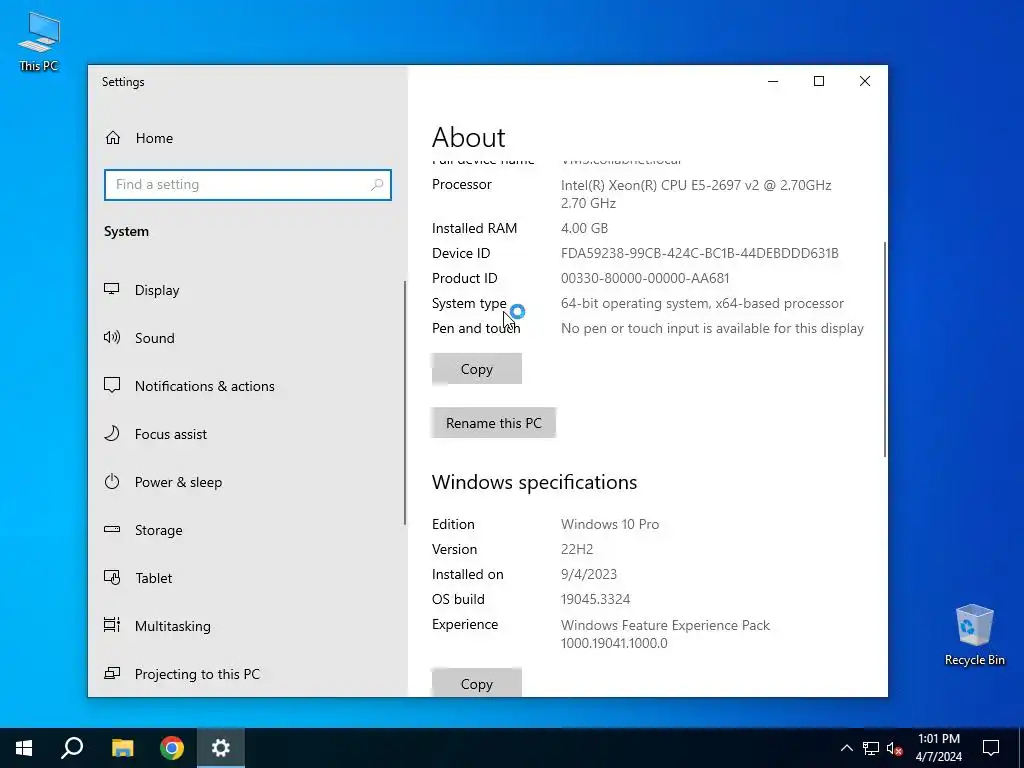Launch Google Chrome from the taskbar
The image size is (1024, 768).
point(172,748)
